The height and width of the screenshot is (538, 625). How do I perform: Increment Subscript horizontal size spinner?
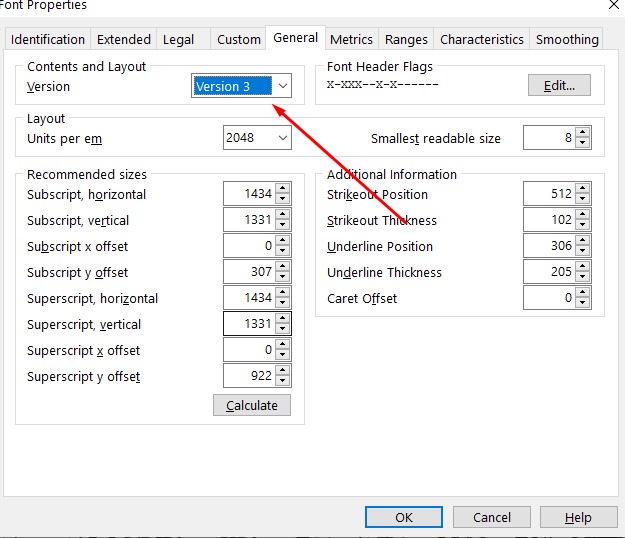[x=283, y=189]
